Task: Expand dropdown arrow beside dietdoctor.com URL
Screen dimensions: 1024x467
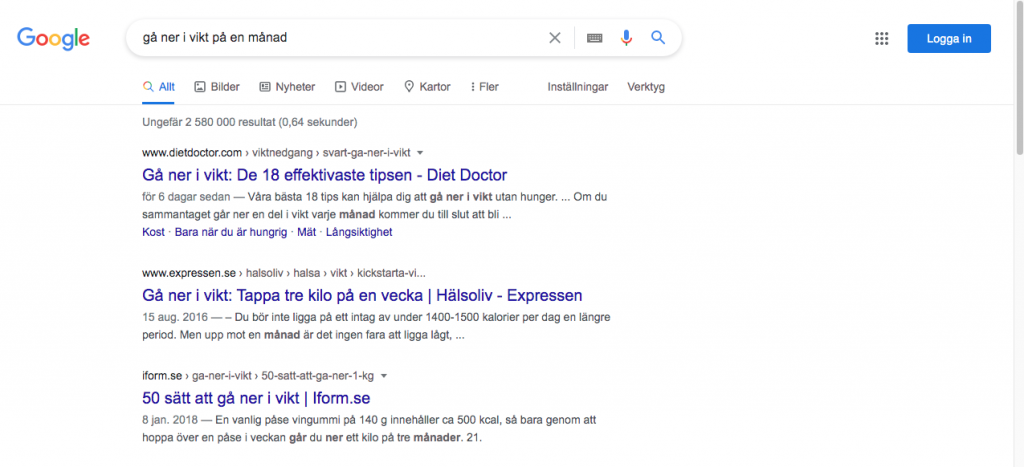Action: [420, 153]
